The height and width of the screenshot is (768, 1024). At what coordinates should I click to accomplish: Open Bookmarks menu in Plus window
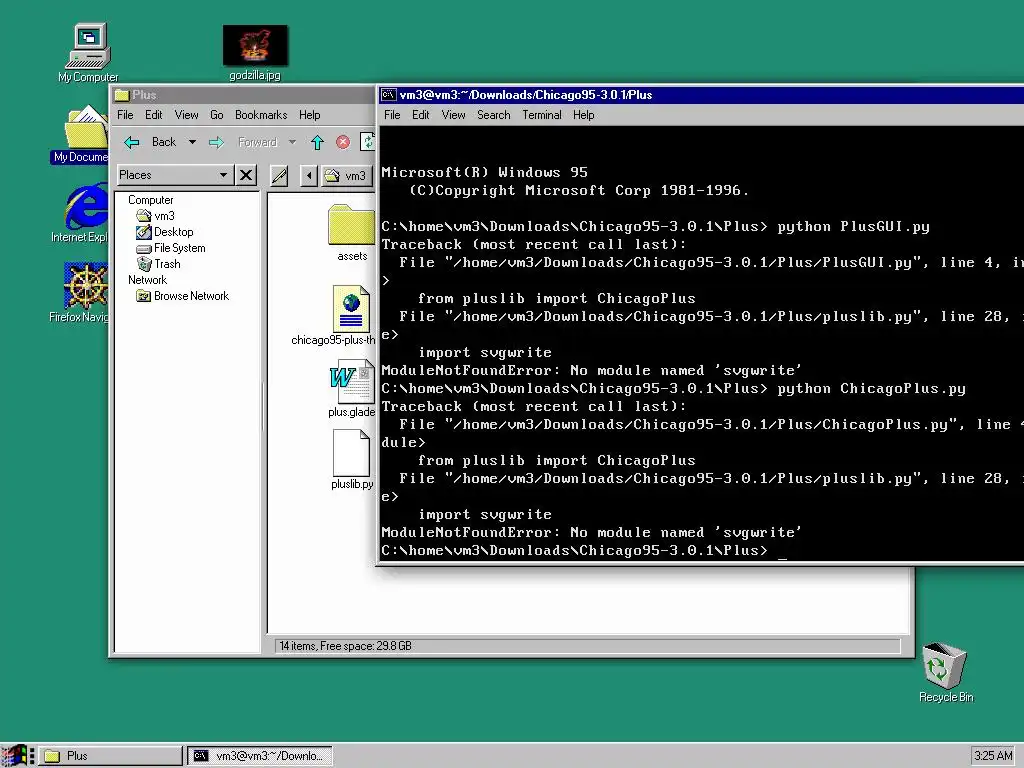261,115
